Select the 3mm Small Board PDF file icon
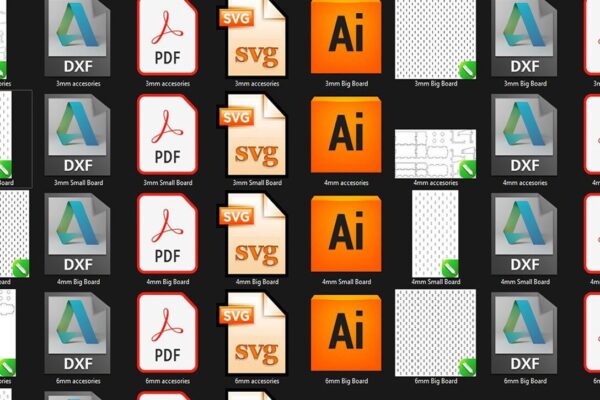 (x=168, y=134)
